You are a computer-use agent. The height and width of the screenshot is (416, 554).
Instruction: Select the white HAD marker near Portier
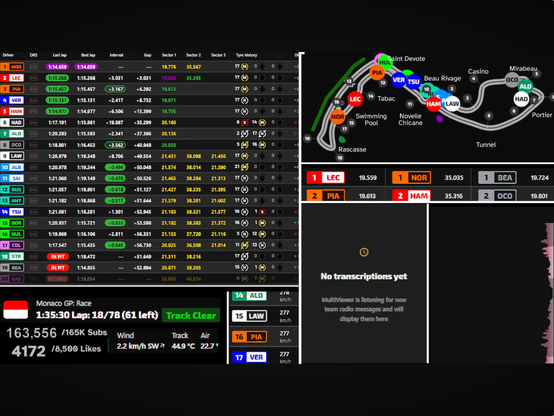click(521, 99)
